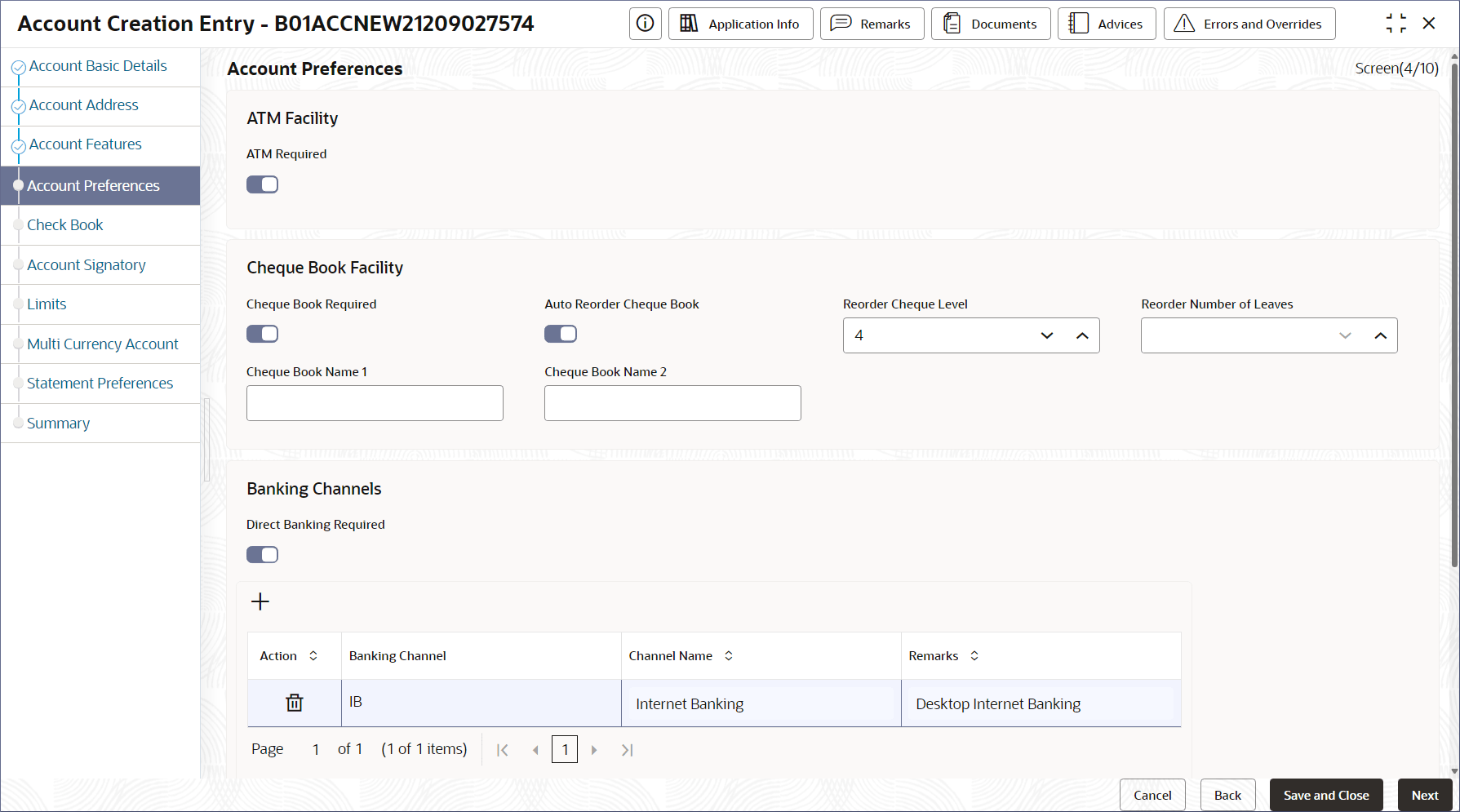Sort table by Remarks column

(974, 655)
